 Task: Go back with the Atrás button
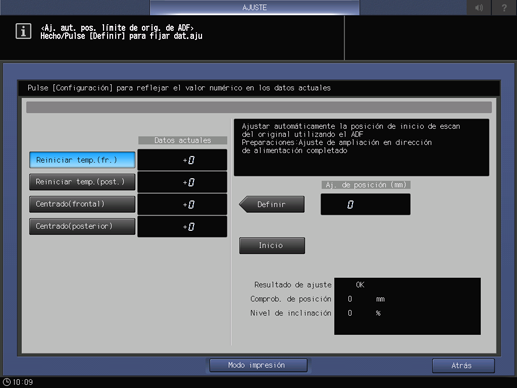[463, 366]
